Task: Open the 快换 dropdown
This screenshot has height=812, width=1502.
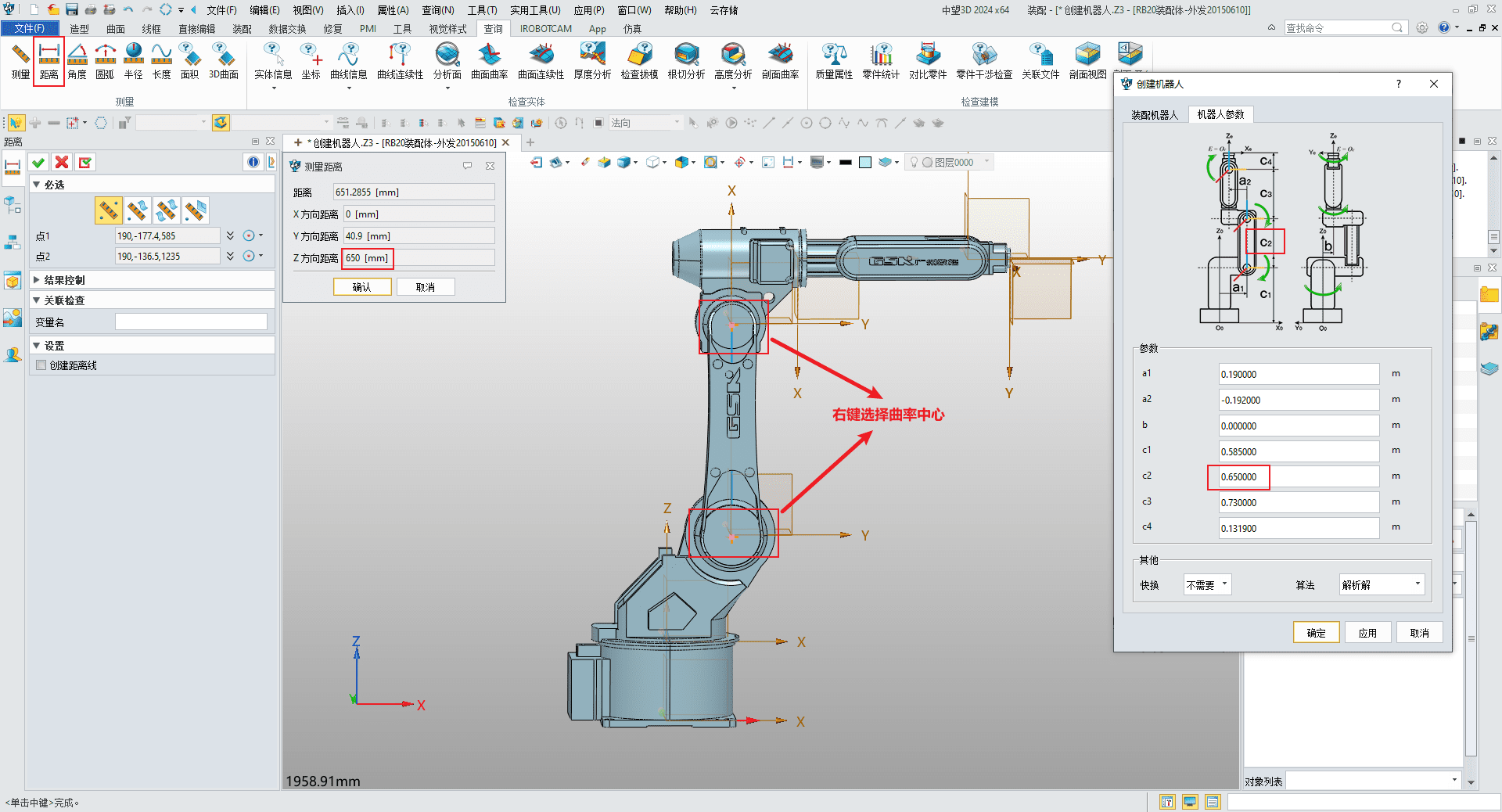Action: [1207, 585]
